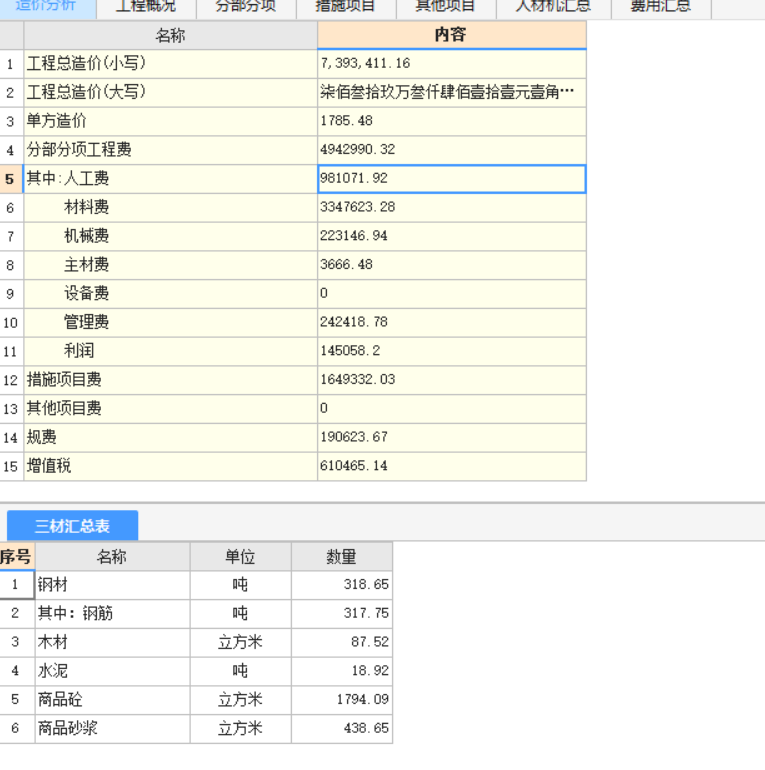Click the value 3347623.28
Viewport: 765px width, 770px height.
(x=452, y=208)
